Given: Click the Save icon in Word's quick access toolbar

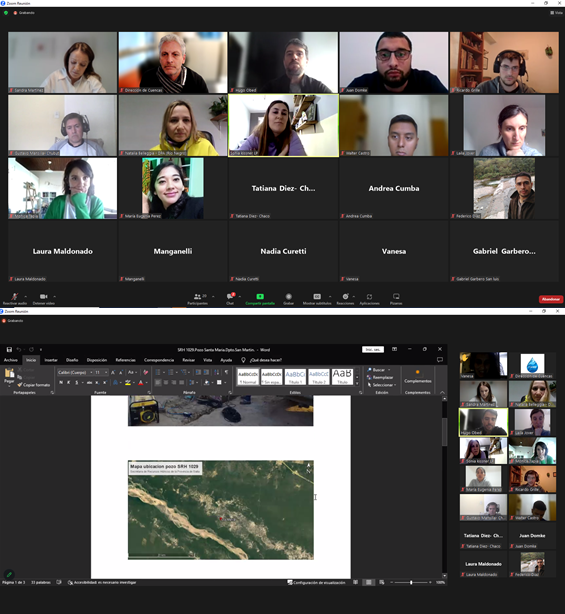Looking at the screenshot, I should coord(9,349).
